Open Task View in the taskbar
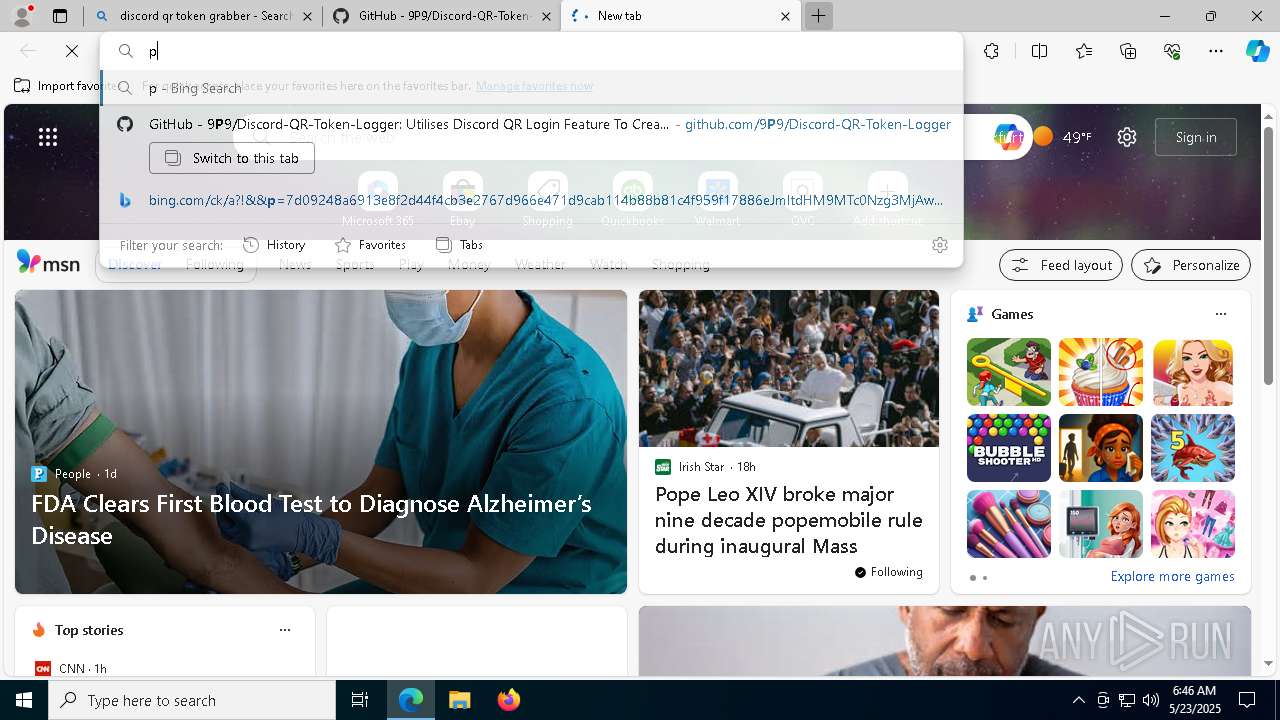The height and width of the screenshot is (720, 1280). pos(360,700)
